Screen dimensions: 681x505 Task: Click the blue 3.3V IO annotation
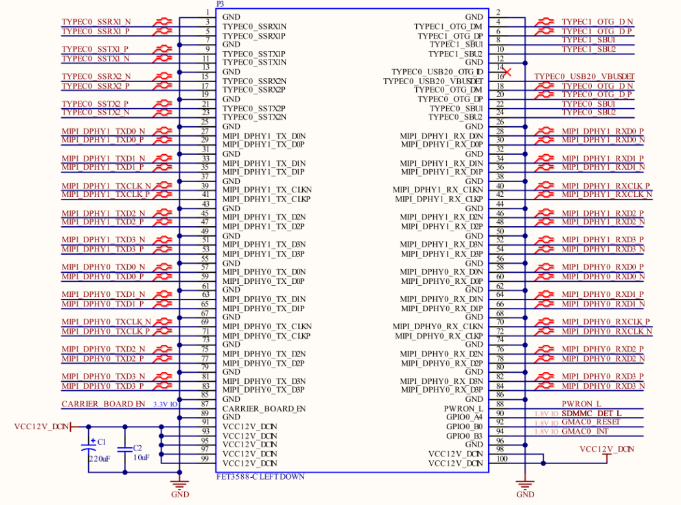tap(165, 404)
